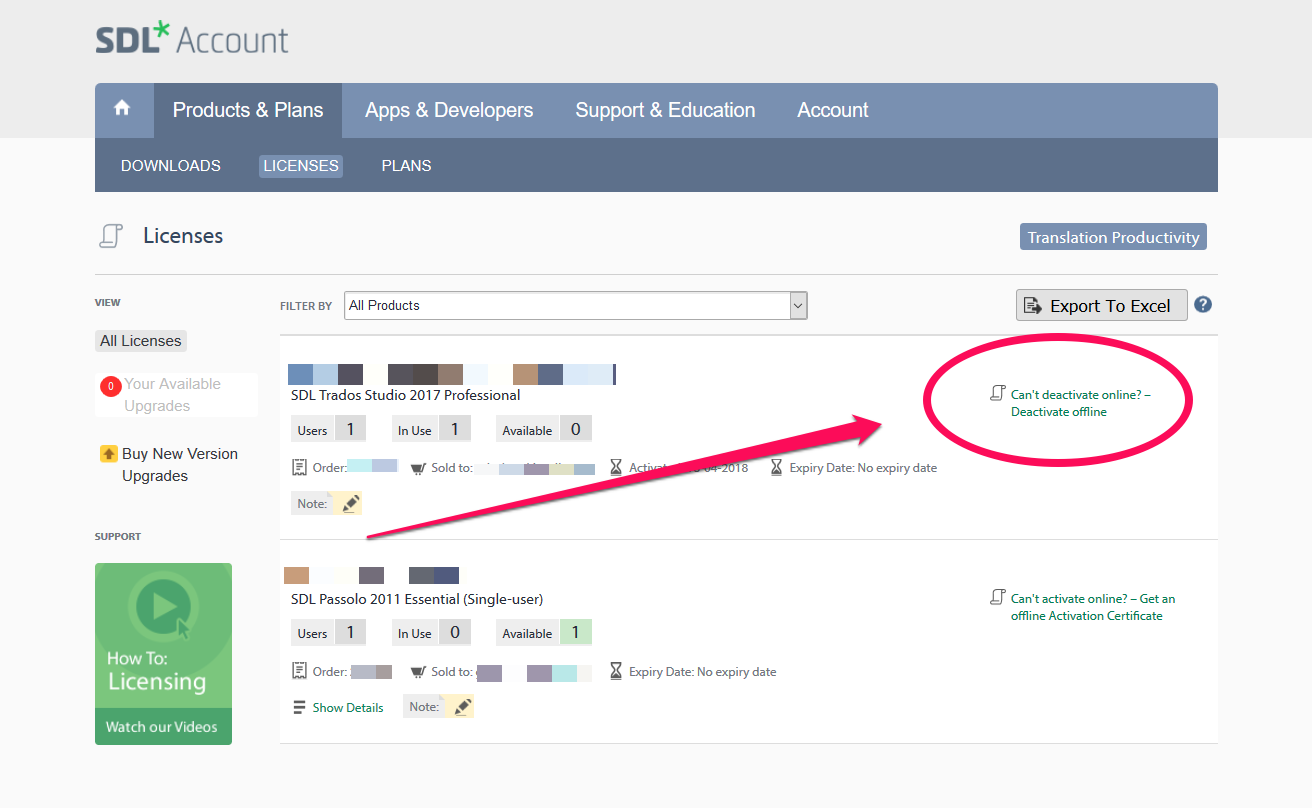Click the Trados Sold to cart icon
This screenshot has width=1312, height=808.
tap(418, 468)
